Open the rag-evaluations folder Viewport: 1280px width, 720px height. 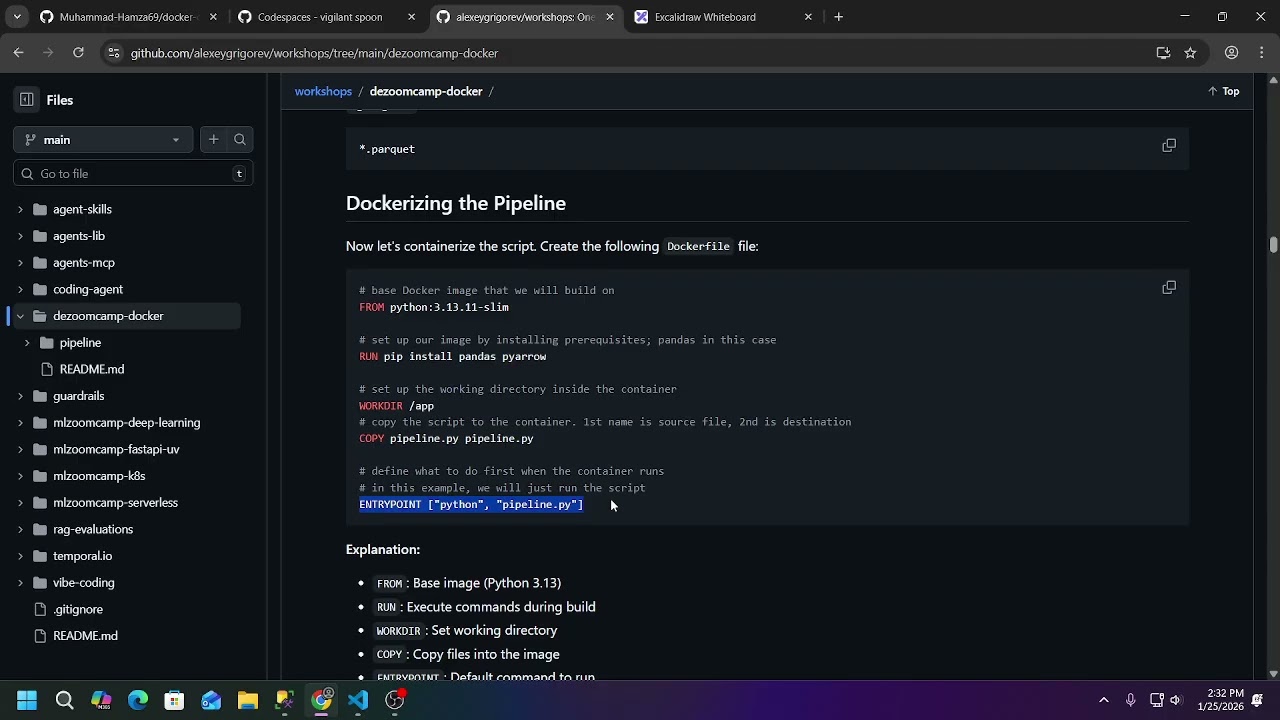click(x=93, y=530)
